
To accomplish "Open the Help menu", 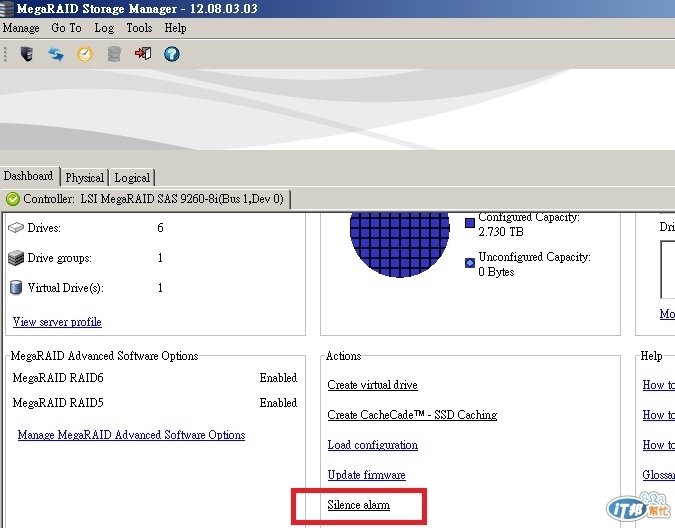I will (x=175, y=28).
